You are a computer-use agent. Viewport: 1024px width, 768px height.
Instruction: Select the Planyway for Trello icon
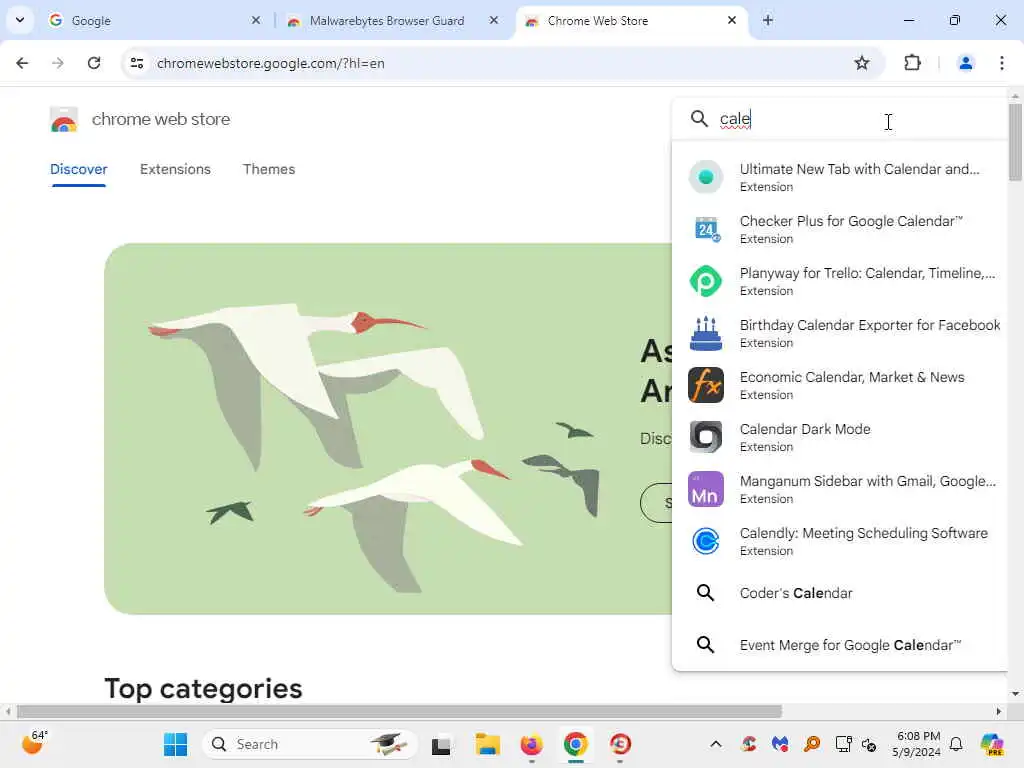coord(705,281)
